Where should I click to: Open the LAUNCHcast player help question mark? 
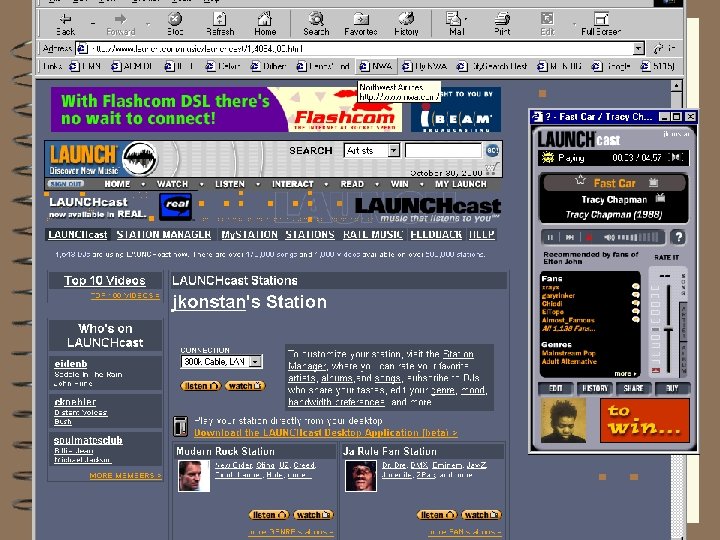678,237
